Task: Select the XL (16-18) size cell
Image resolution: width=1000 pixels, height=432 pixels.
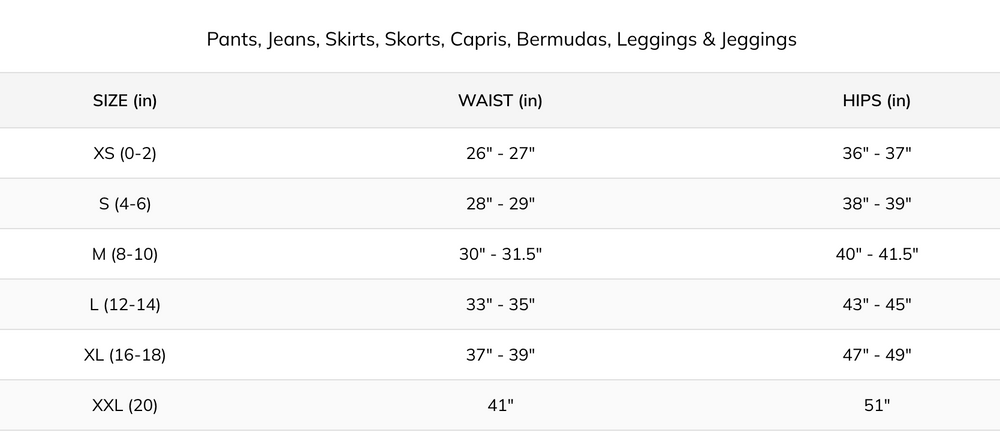Action: tap(125, 355)
